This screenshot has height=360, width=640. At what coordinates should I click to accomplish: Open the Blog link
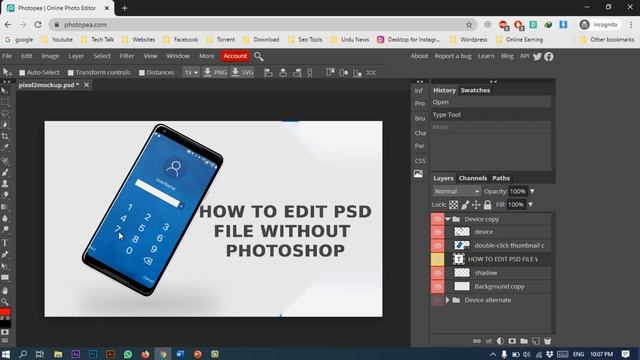click(x=507, y=56)
